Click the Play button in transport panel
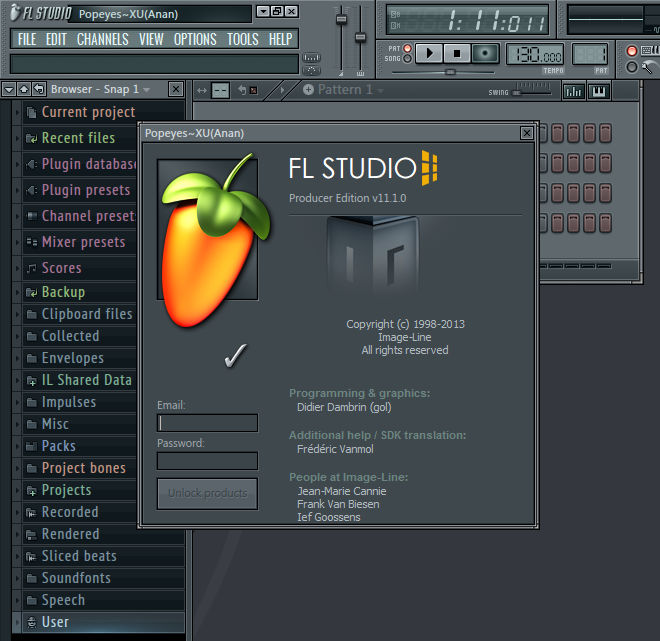660x641 pixels. [x=429, y=54]
